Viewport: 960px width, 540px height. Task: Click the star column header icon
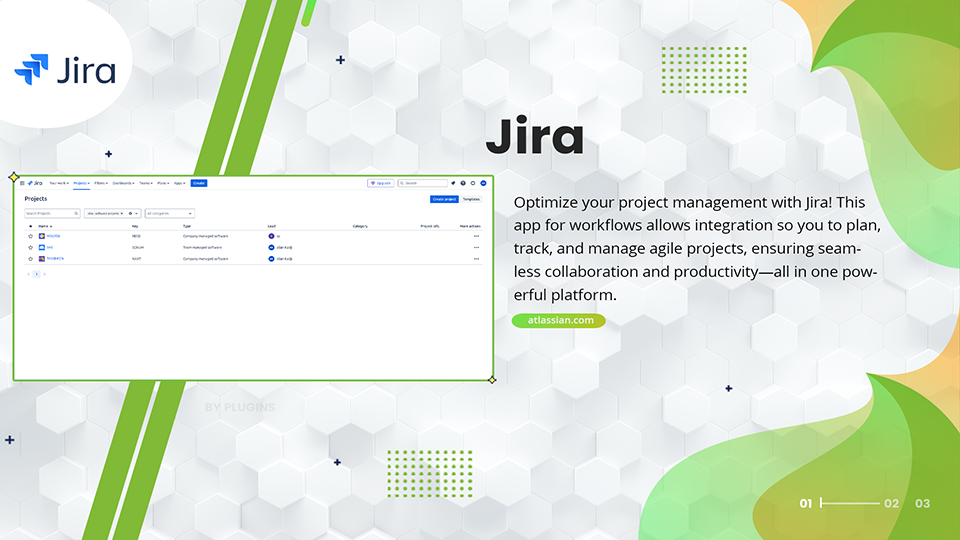[31, 226]
